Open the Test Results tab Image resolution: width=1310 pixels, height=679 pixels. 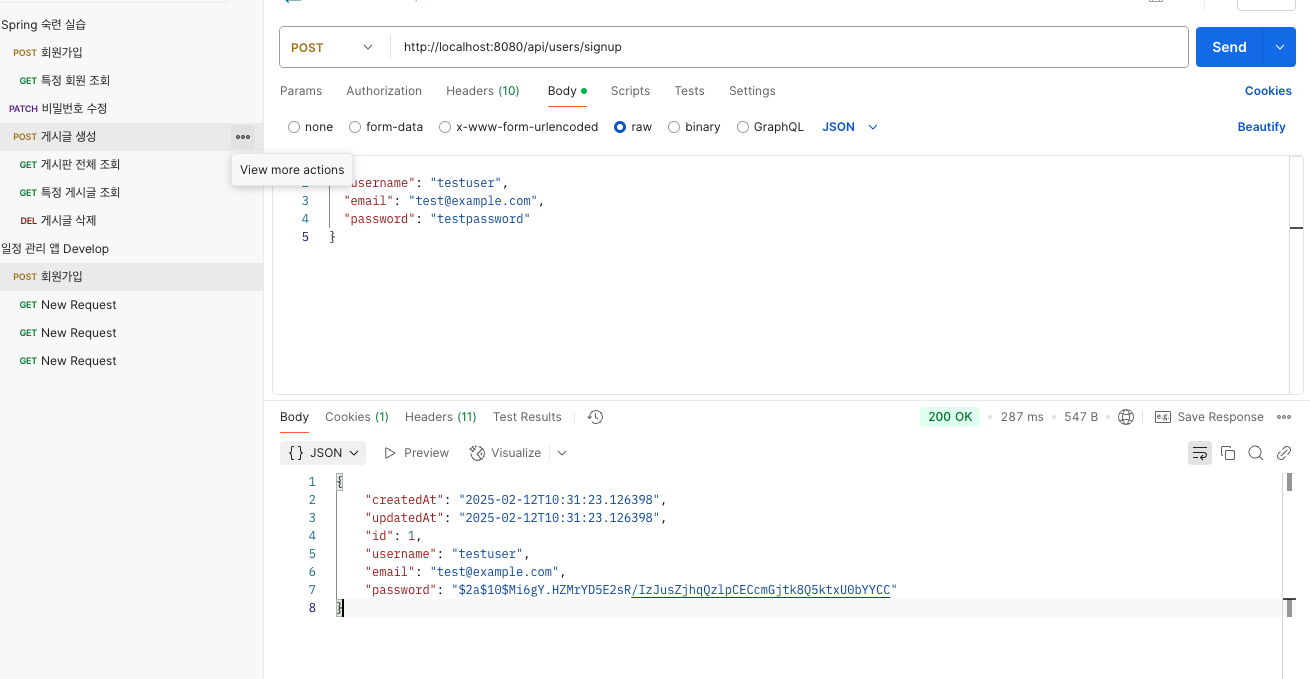[527, 417]
